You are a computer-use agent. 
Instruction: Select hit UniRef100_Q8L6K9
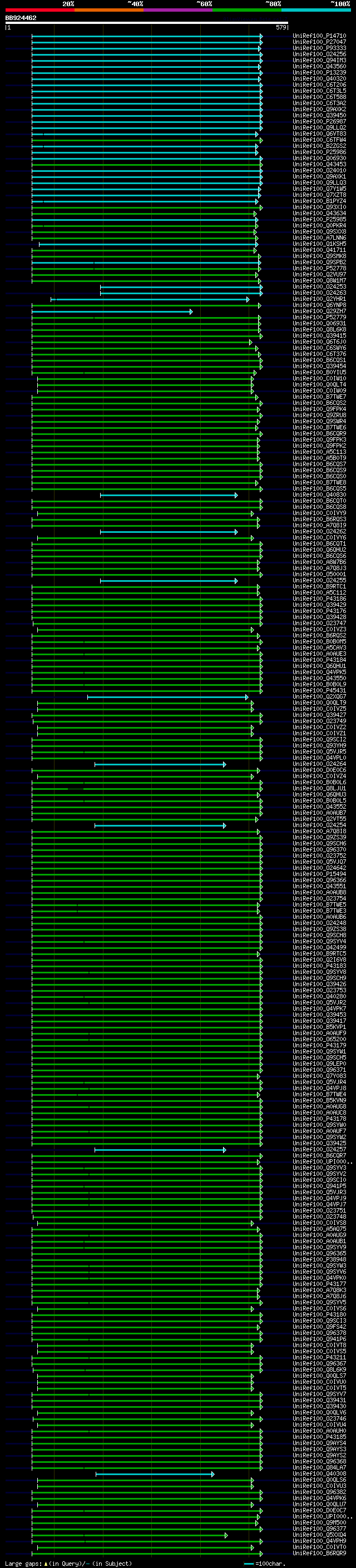319,1370
